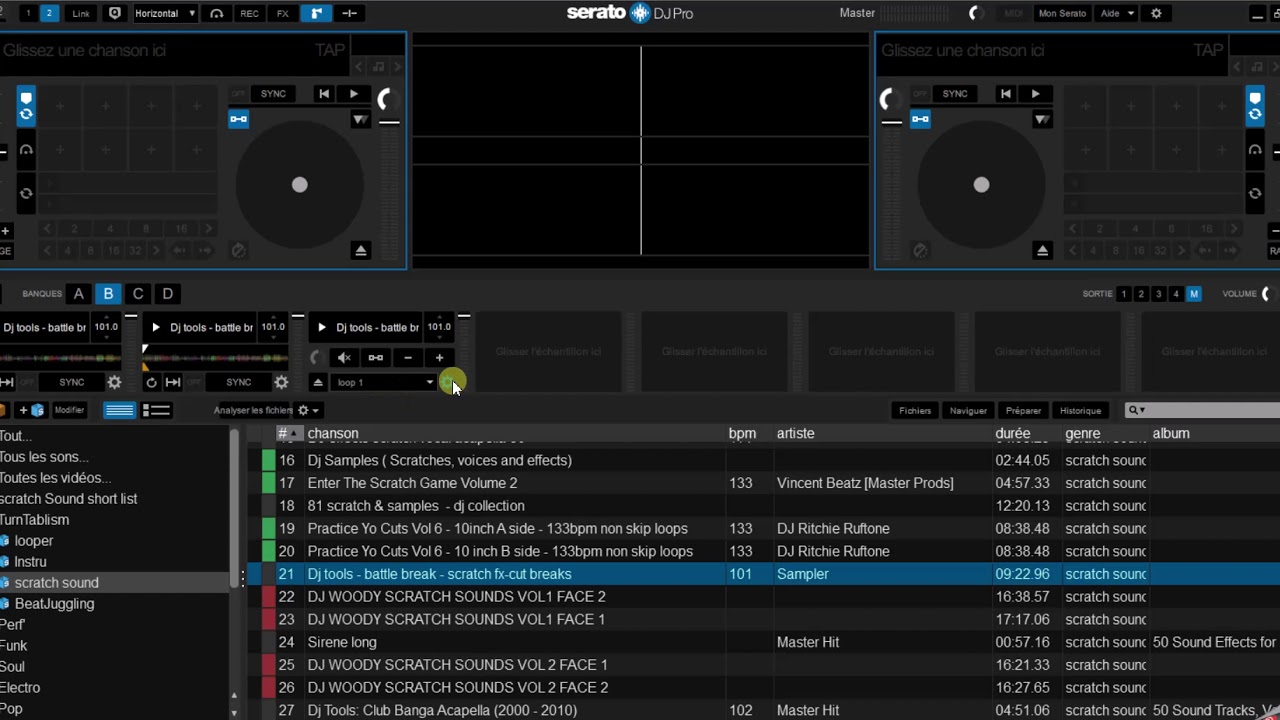The width and height of the screenshot is (1280, 720).
Task: Click the crossfader icon in top toolbar
Action: click(x=349, y=13)
